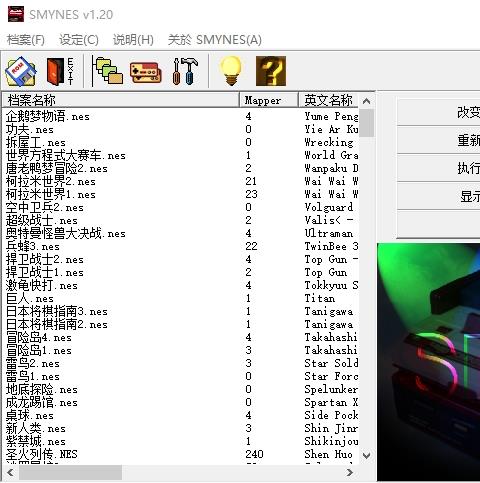
Task: Open ROM file with floppy disk icon
Action: 21,71
